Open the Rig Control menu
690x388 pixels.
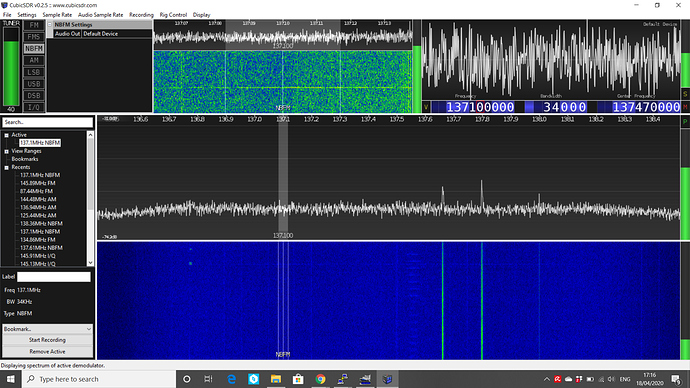173,15
